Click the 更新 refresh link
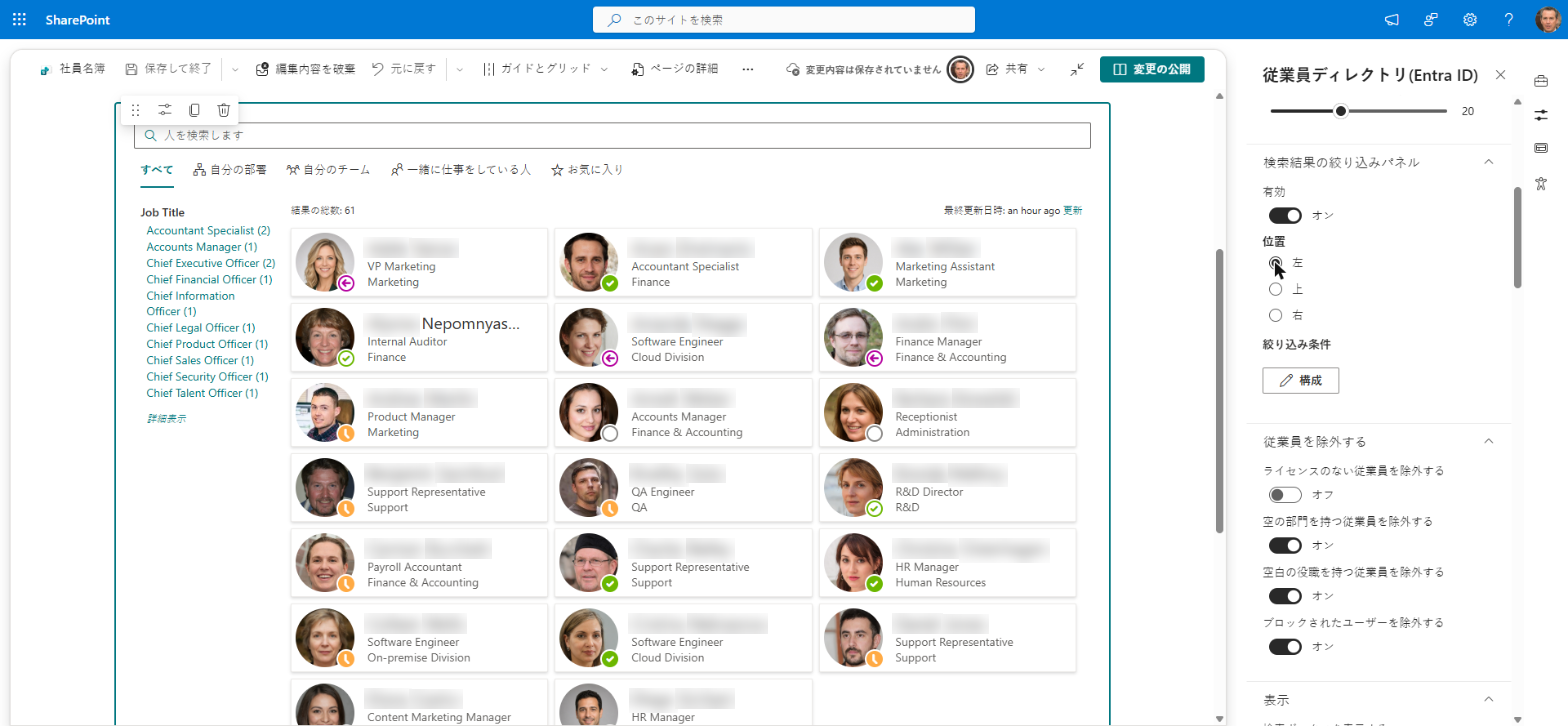Screen dimensions: 1568x726 [1072, 210]
